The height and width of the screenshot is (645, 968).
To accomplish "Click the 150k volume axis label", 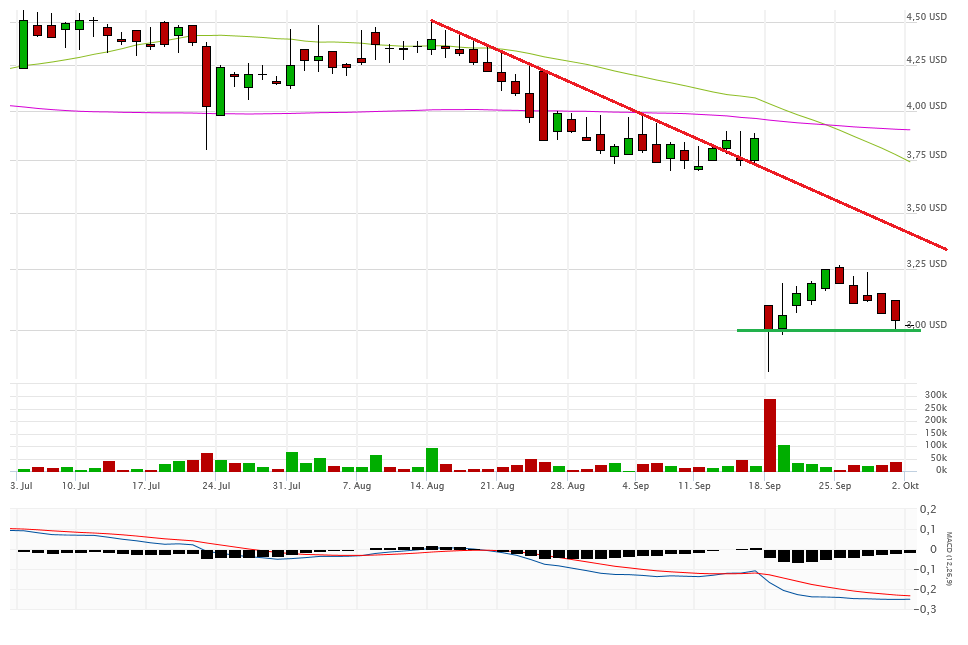I will tap(935, 433).
